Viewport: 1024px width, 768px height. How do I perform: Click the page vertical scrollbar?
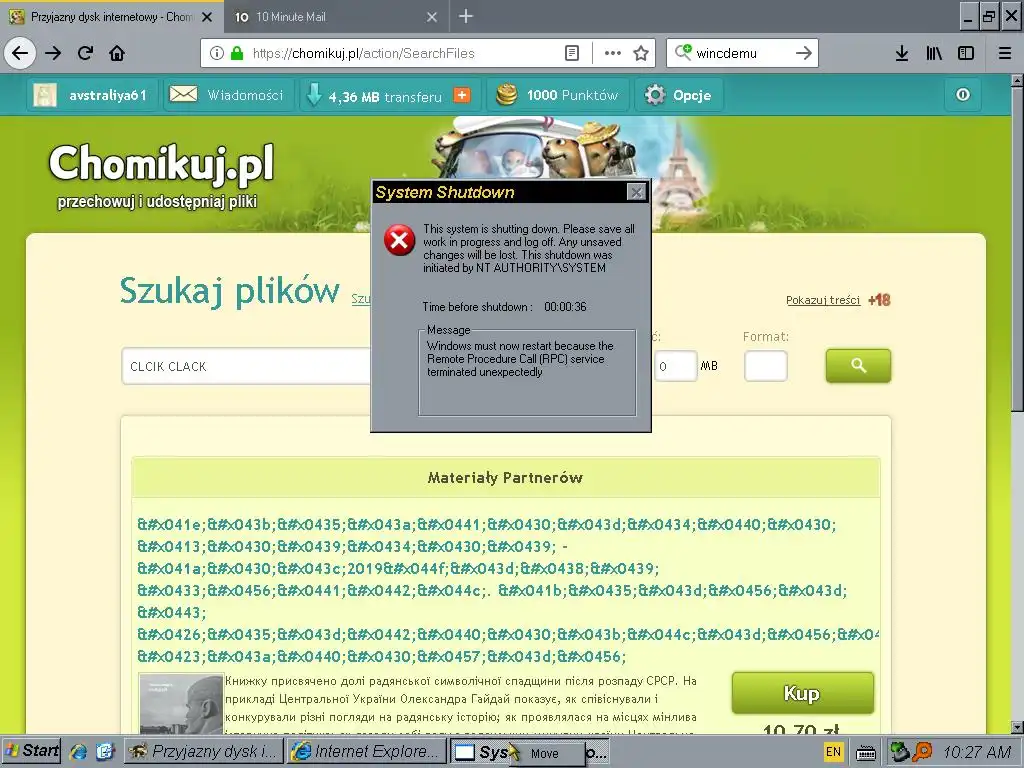[1017, 248]
